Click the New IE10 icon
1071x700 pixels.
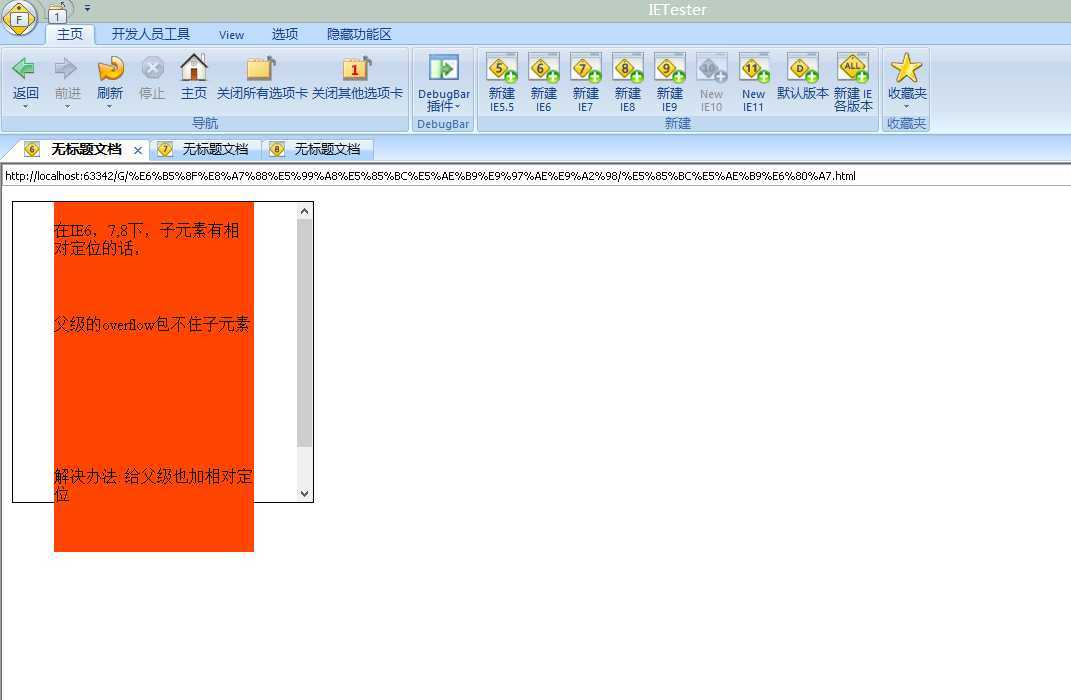[711, 68]
